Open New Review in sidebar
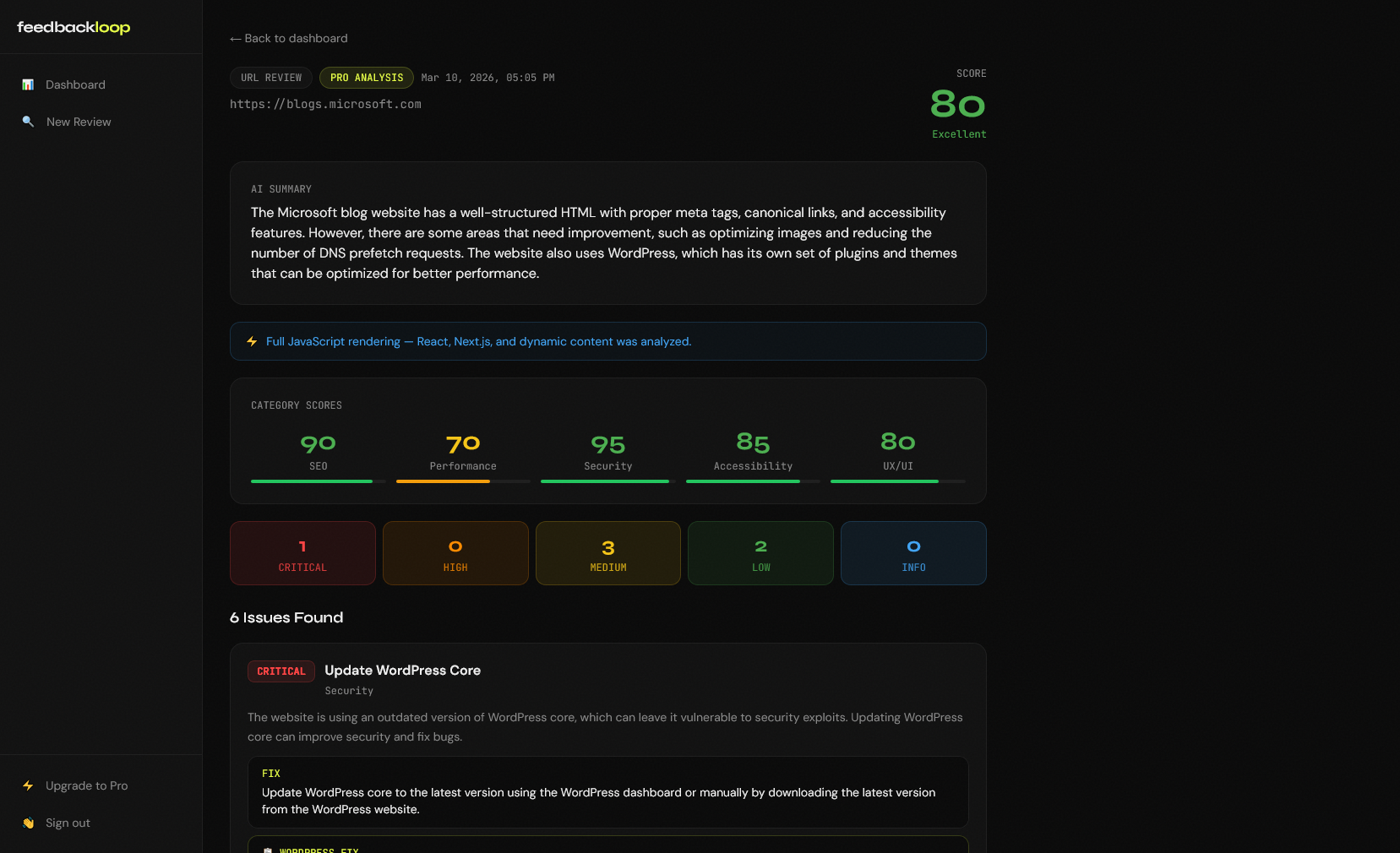Viewport: 1400px width, 853px height. click(79, 122)
